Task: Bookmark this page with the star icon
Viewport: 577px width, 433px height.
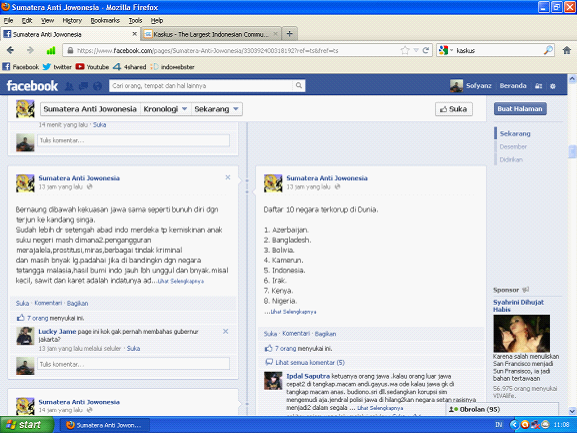Action: click(405, 50)
